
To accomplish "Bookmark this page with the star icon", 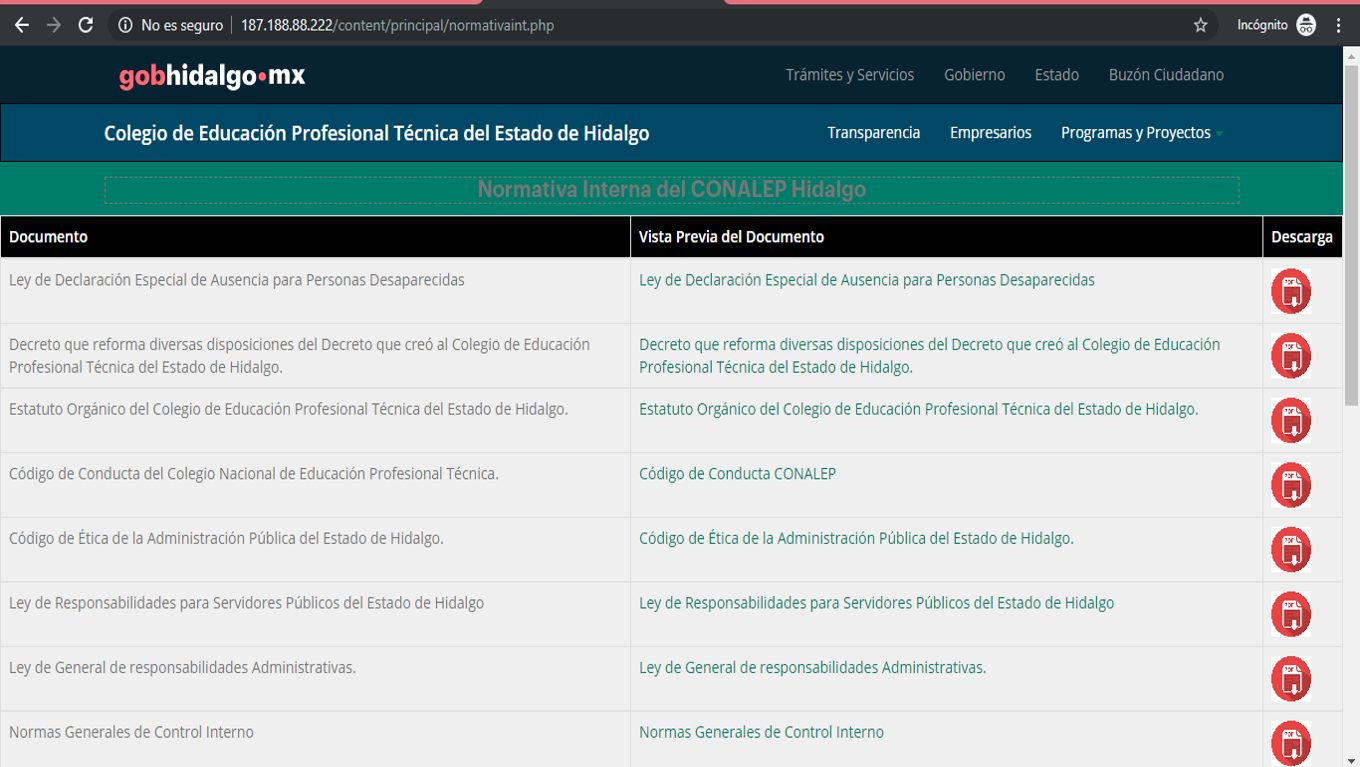I will 1201,25.
